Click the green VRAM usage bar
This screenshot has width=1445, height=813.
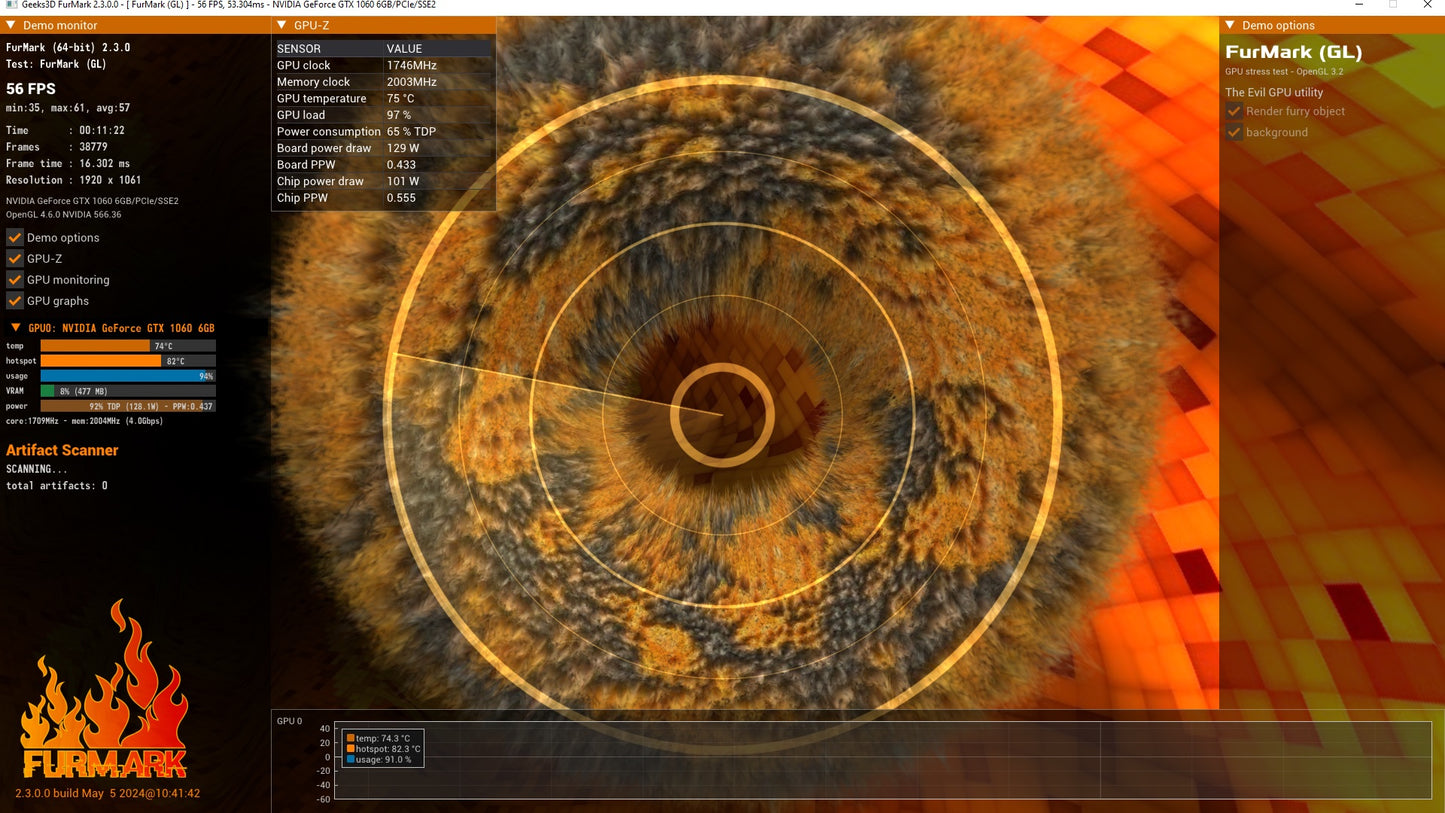47,391
